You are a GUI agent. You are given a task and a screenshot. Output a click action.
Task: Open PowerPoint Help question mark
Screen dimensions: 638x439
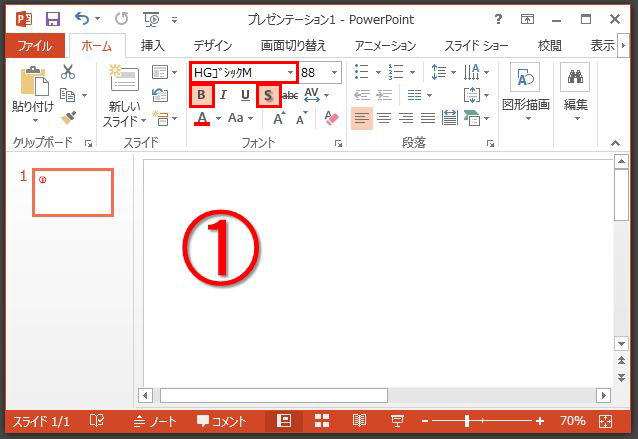[498, 19]
